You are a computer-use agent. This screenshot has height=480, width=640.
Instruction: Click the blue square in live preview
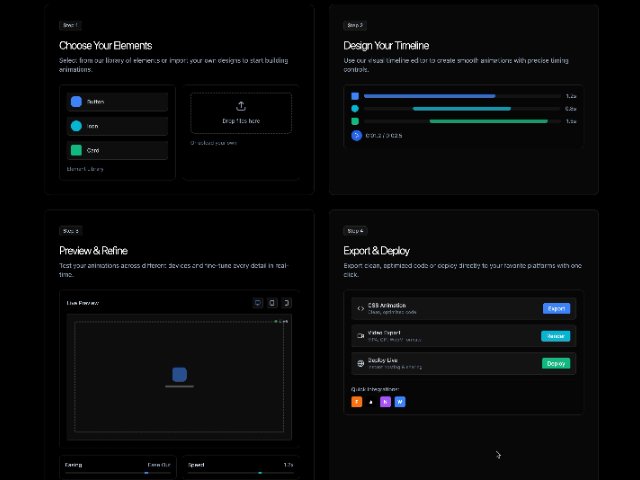180,374
